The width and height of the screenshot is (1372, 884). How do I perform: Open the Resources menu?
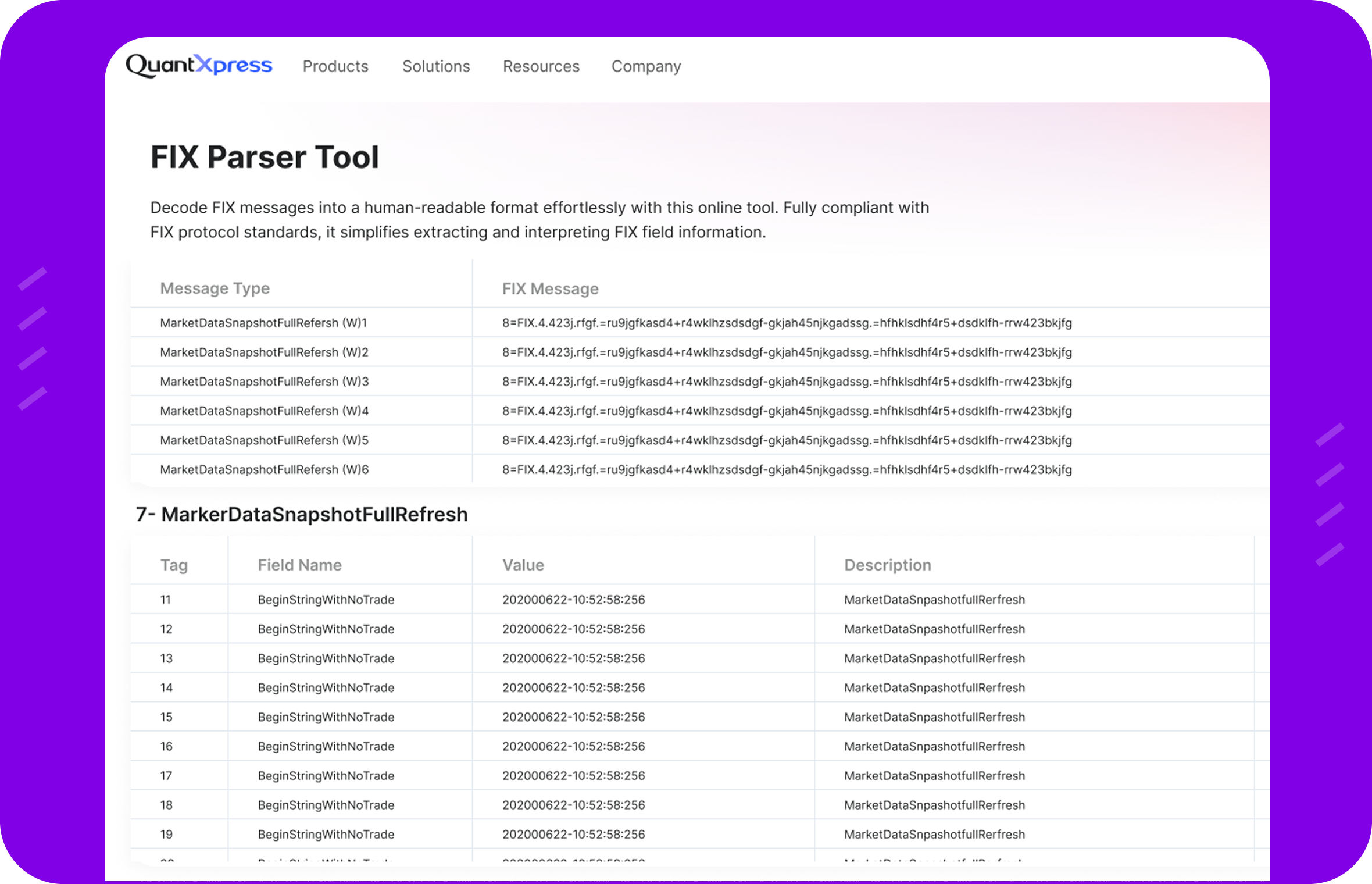coord(541,66)
